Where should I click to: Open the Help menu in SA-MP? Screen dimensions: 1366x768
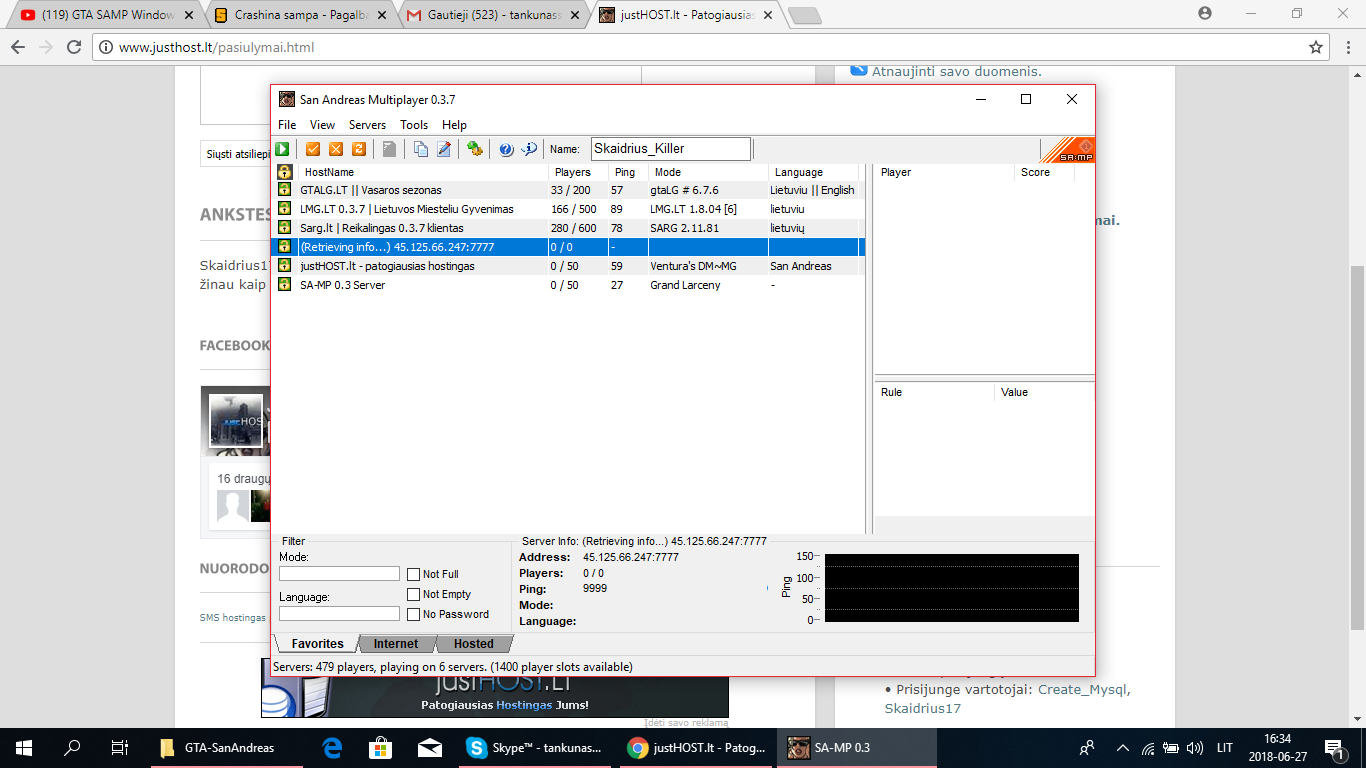[454, 125]
